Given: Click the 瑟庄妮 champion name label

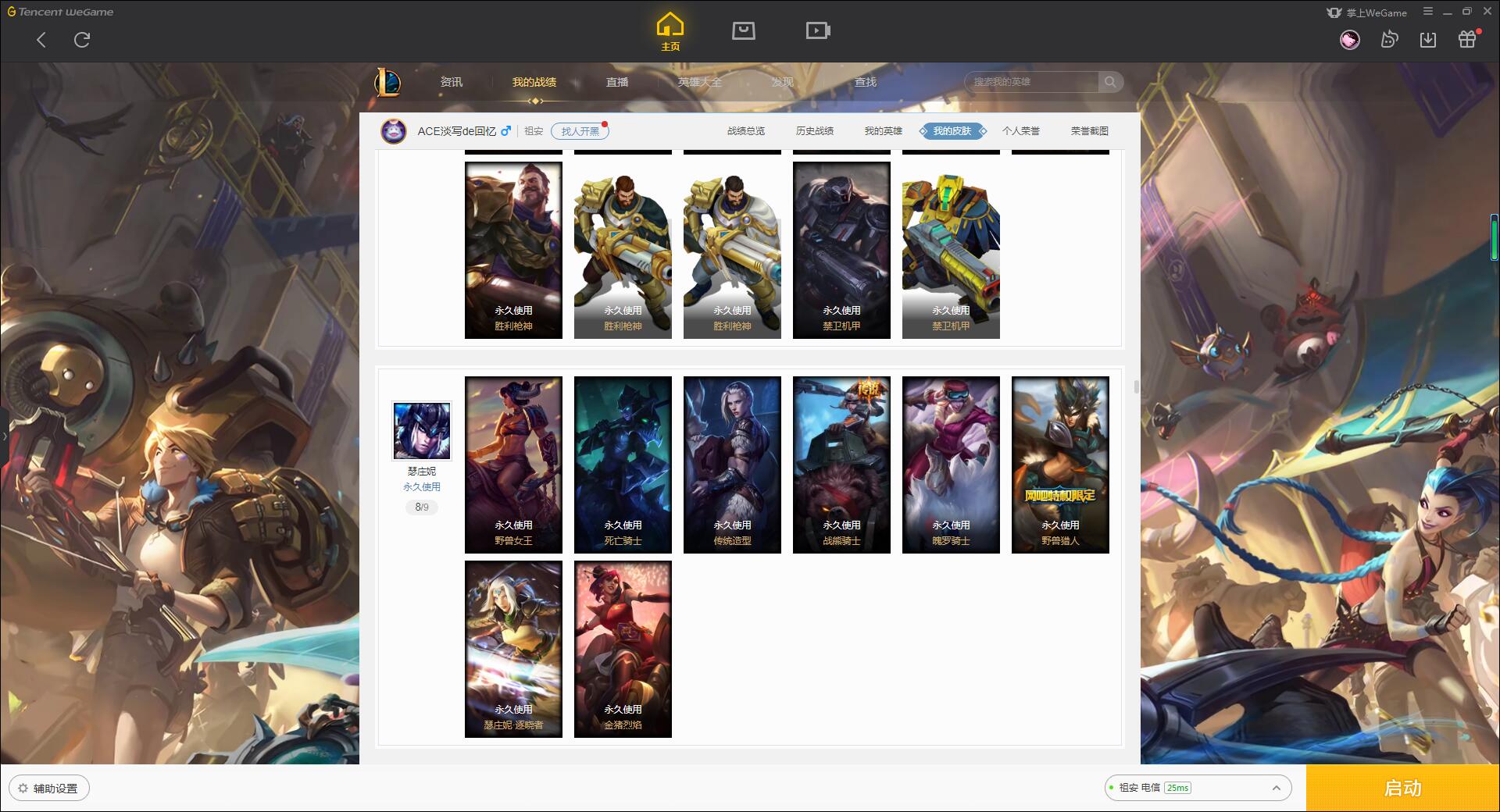Looking at the screenshot, I should [422, 472].
